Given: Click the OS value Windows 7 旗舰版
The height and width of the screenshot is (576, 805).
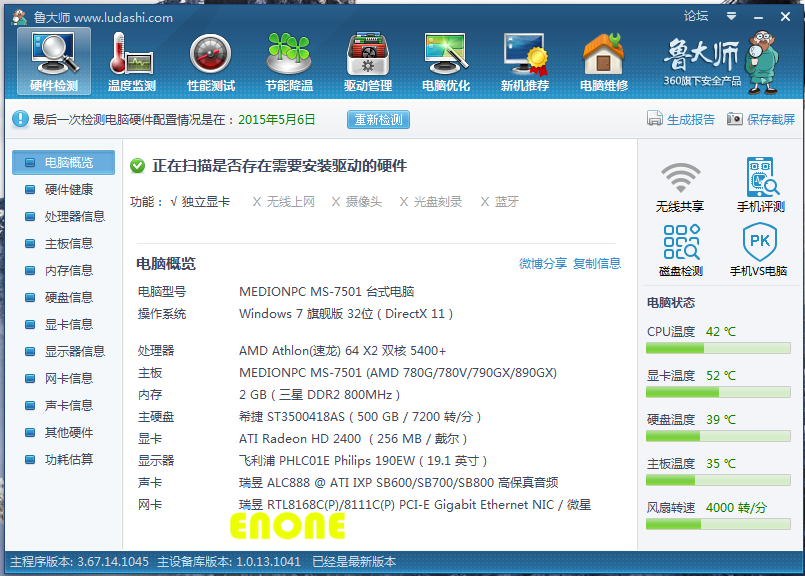Looking at the screenshot, I should point(346,314).
